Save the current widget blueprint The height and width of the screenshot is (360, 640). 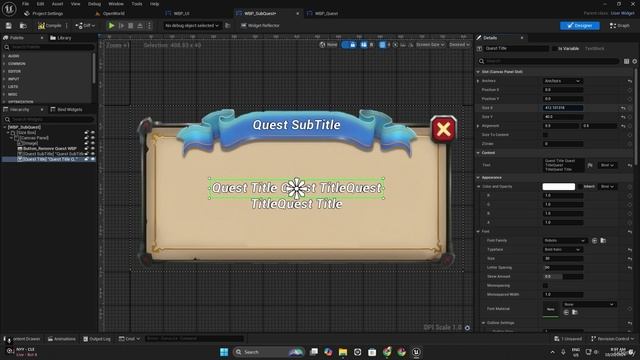[9, 26]
